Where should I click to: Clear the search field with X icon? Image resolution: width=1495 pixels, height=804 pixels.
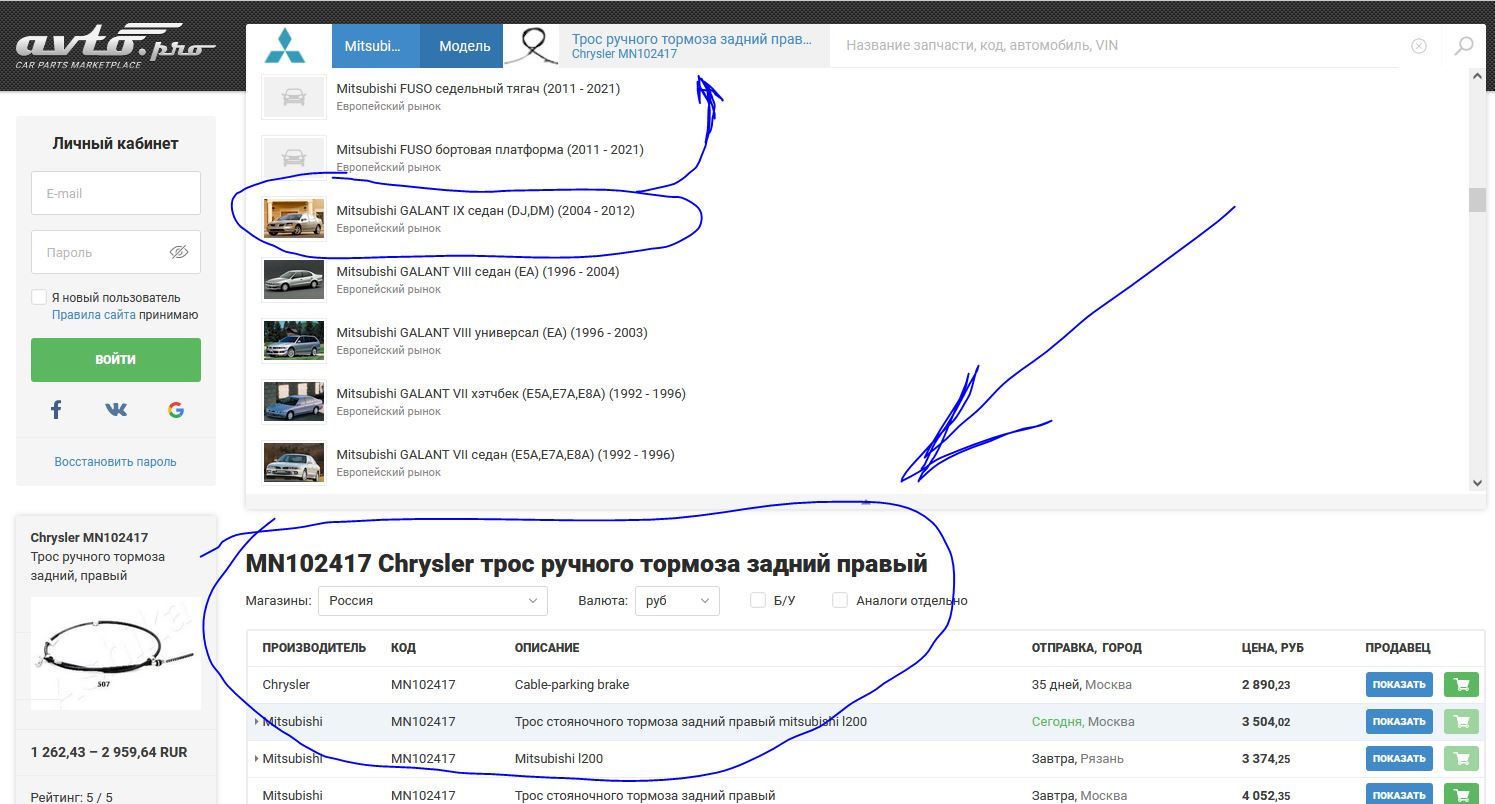(x=1418, y=46)
